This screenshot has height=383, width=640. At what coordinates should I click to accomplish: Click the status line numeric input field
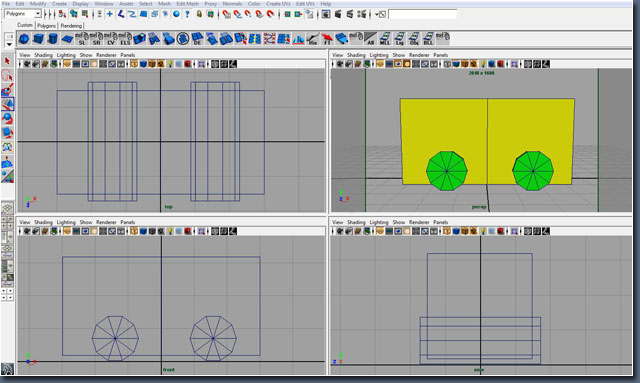click(x=422, y=14)
